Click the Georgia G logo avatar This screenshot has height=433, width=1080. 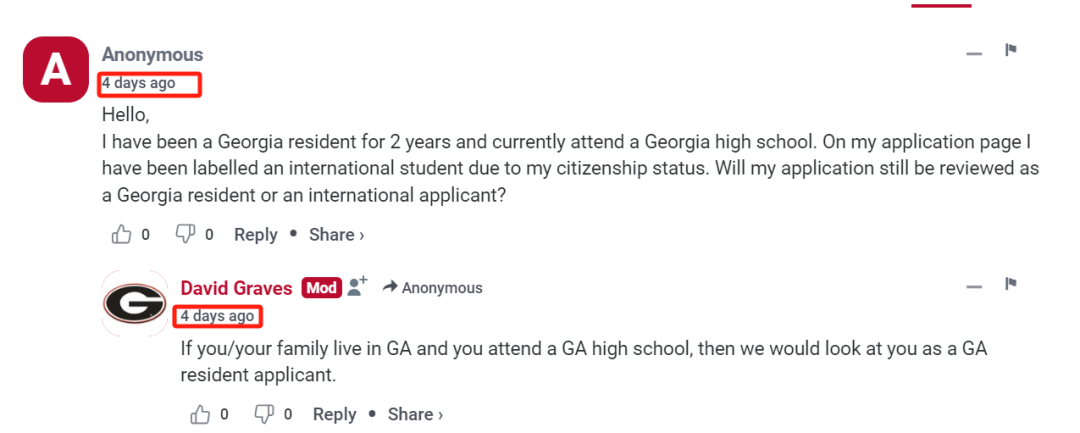(x=135, y=303)
